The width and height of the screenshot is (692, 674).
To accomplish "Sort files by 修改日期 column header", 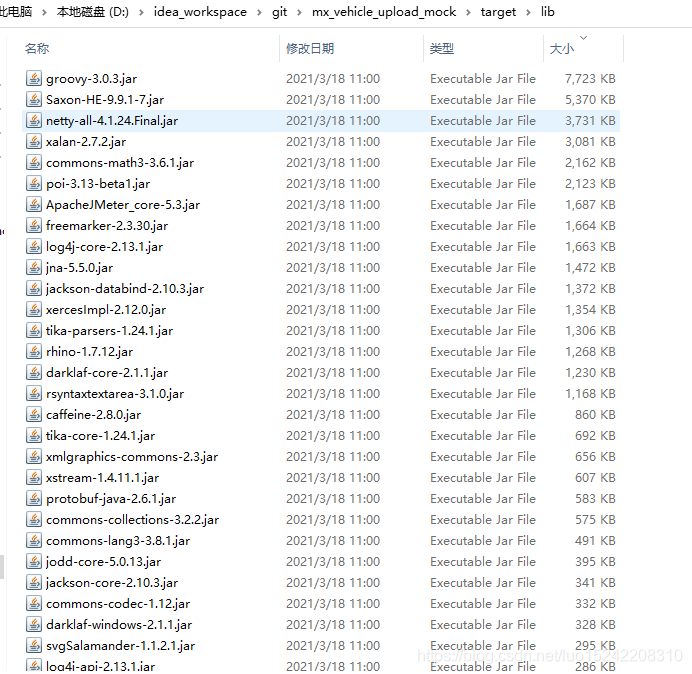I will tap(310, 49).
